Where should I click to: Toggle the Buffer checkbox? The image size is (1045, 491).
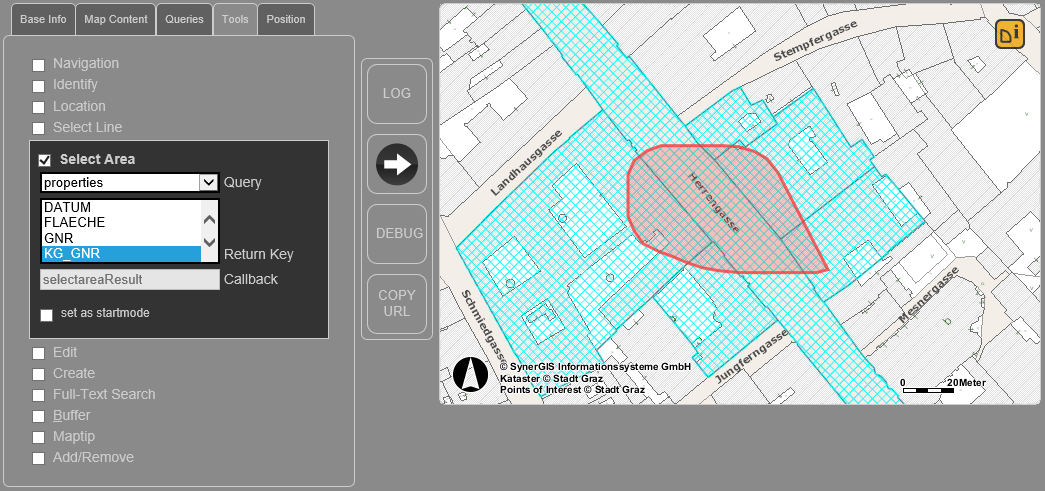(x=39, y=416)
